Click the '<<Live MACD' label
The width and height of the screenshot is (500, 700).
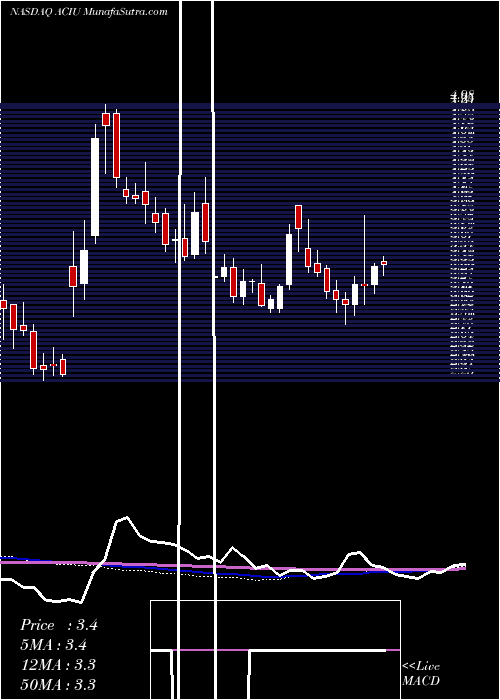[421, 673]
